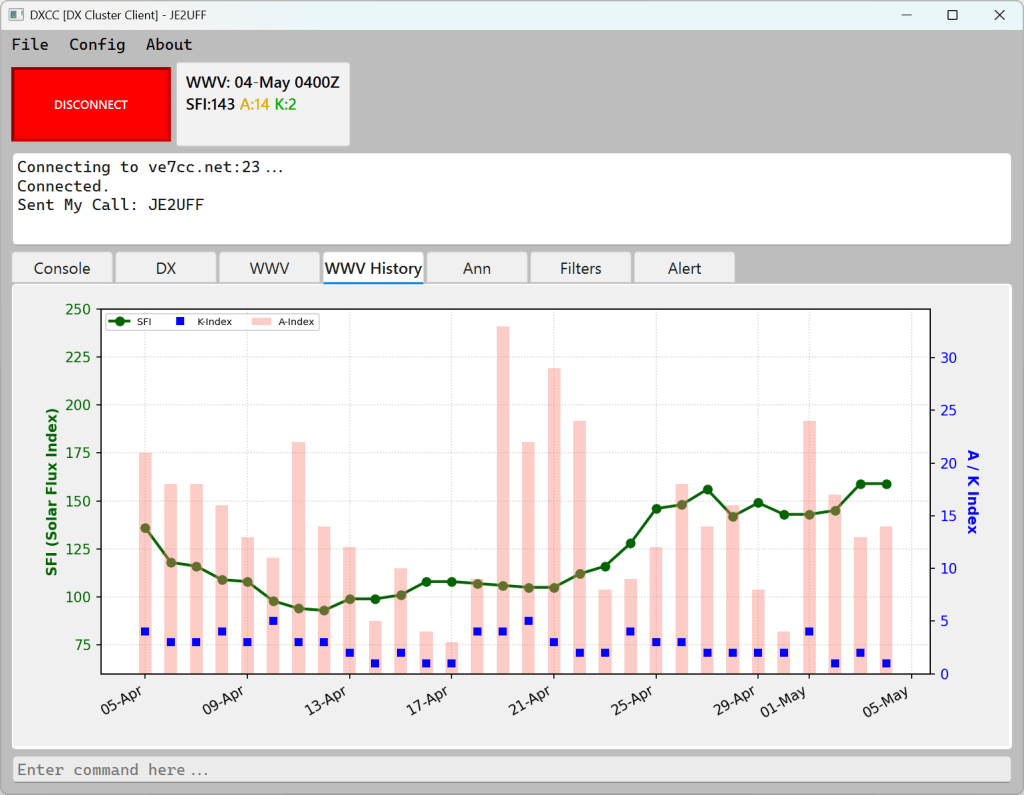Maximize the DXCC window
The image size is (1024, 795).
[x=953, y=15]
